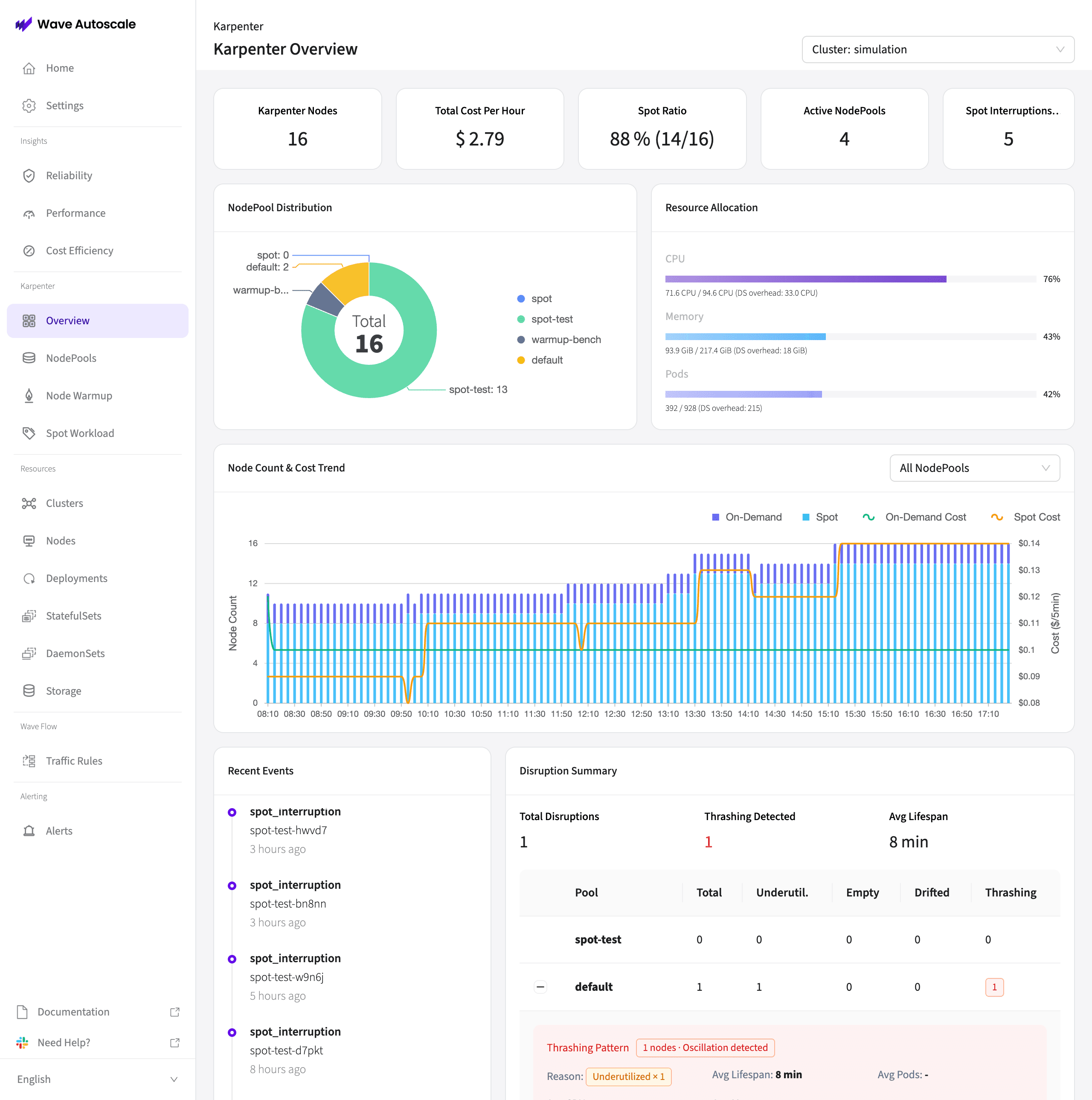This screenshot has height=1100, width=1092.
Task: Click the Spot Workload tag icon
Action: (29, 434)
